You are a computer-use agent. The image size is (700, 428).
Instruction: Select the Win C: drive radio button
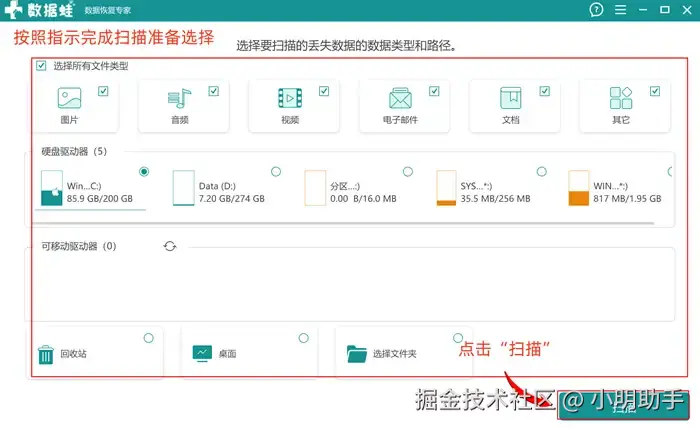(144, 171)
